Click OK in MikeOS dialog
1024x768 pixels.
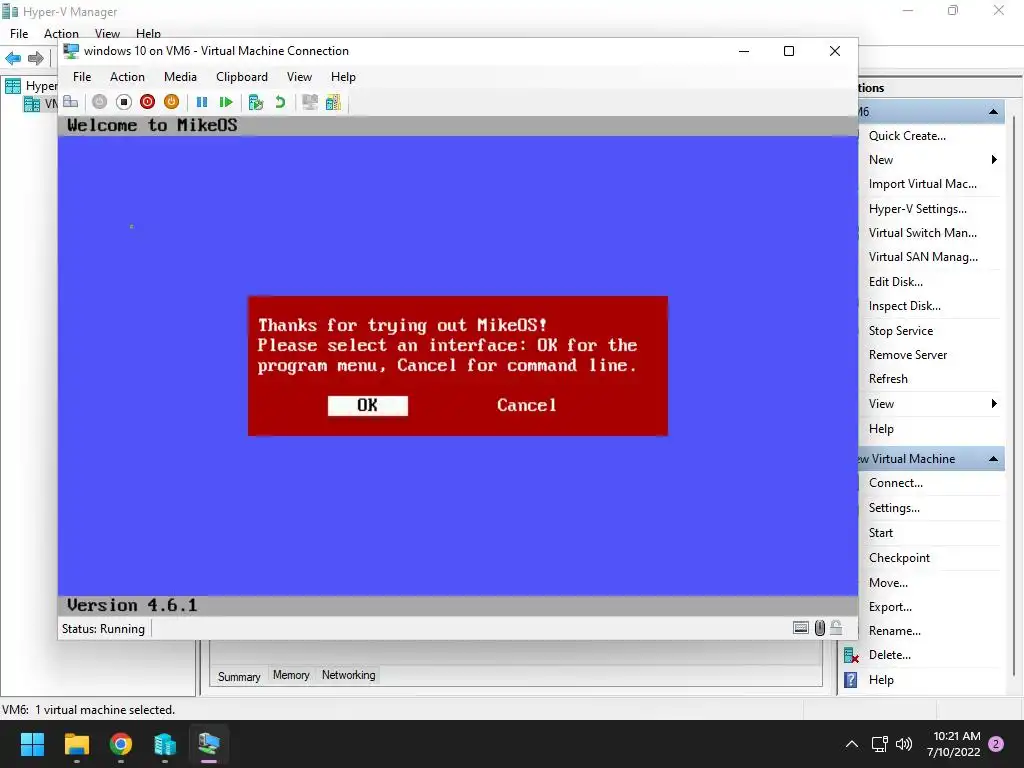pos(368,406)
